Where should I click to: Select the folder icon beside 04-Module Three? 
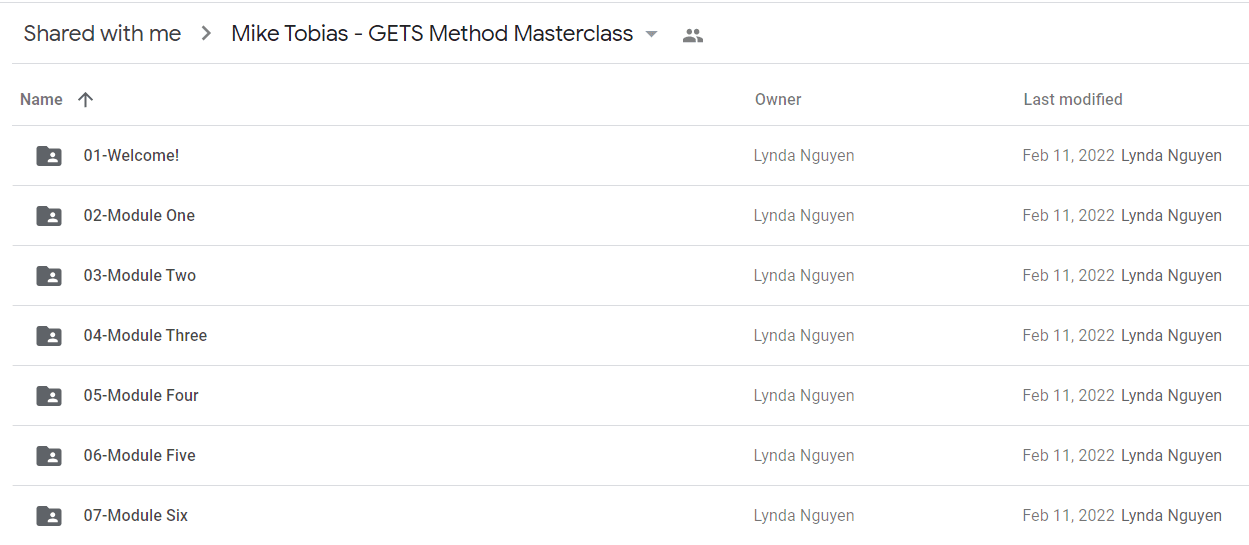(x=49, y=336)
